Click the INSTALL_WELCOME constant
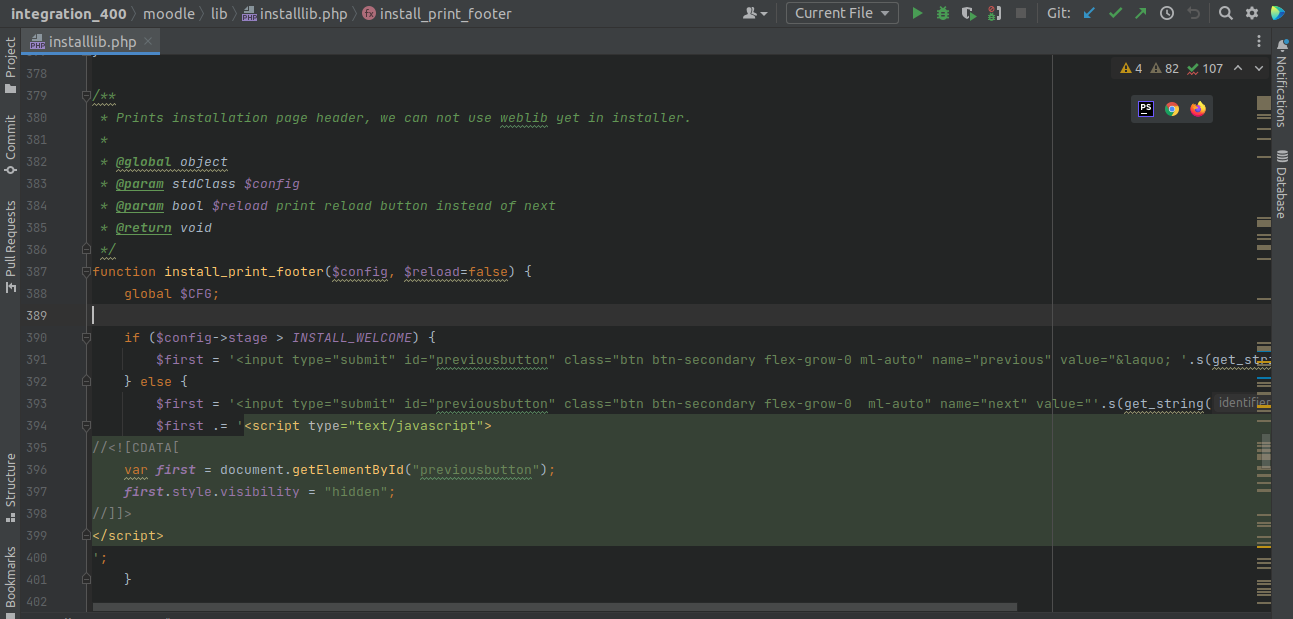 [352, 338]
